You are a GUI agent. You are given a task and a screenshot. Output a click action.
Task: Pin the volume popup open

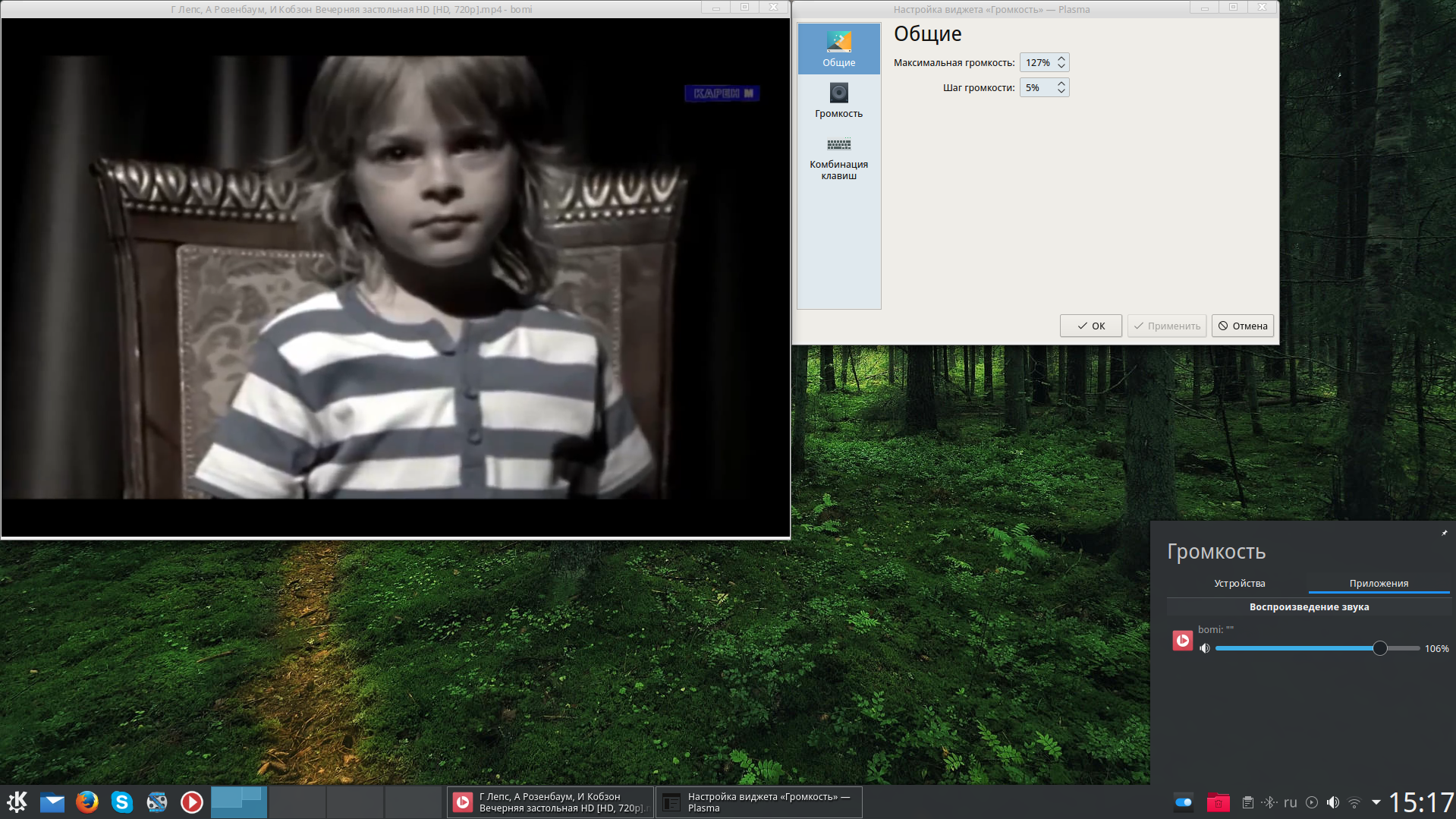pyautogui.click(x=1445, y=533)
